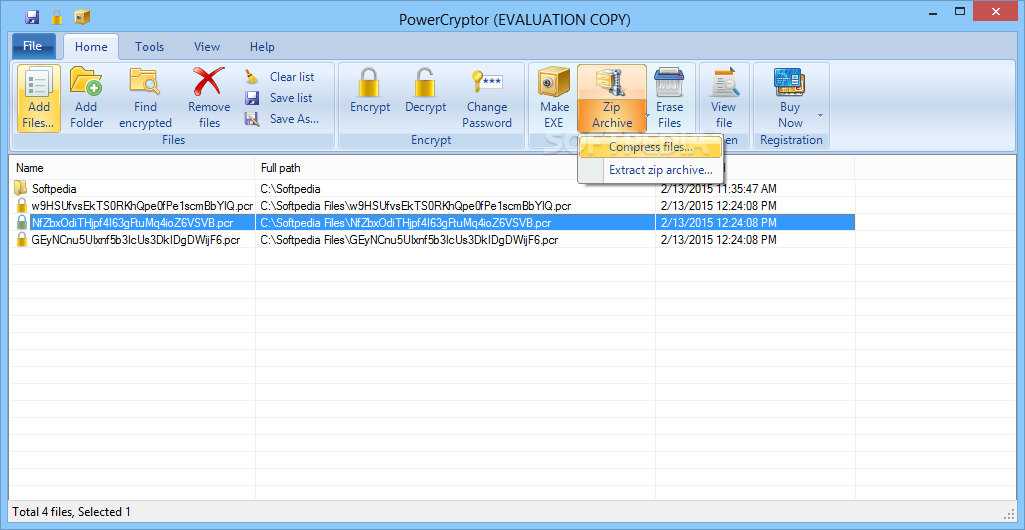This screenshot has height=530, width=1025.
Task: Switch to the View ribbon tab
Action: (x=207, y=46)
